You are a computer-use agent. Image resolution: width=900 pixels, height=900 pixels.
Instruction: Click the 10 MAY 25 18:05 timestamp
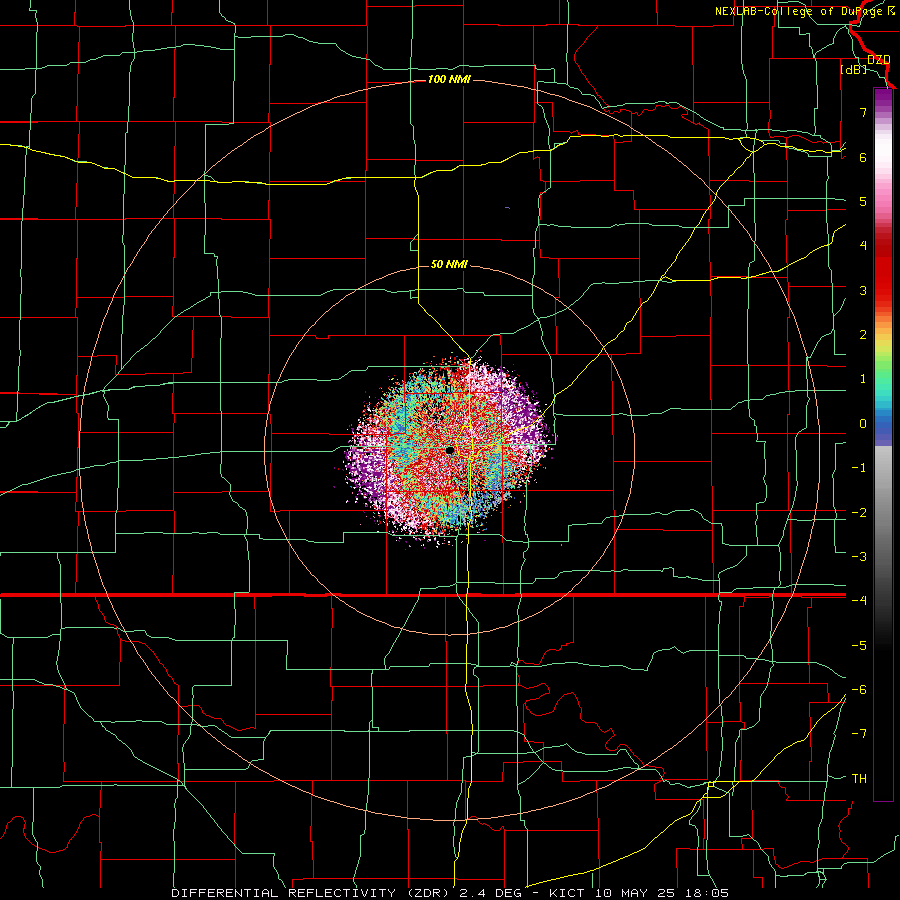[x=660, y=893]
